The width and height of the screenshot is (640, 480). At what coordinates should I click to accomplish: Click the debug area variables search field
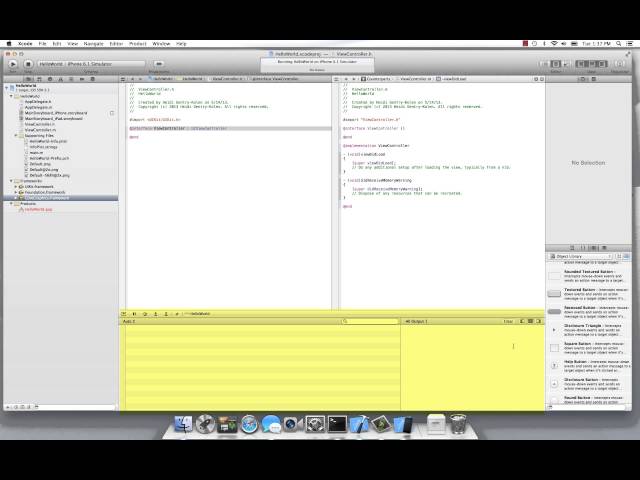pyautogui.click(x=370, y=322)
